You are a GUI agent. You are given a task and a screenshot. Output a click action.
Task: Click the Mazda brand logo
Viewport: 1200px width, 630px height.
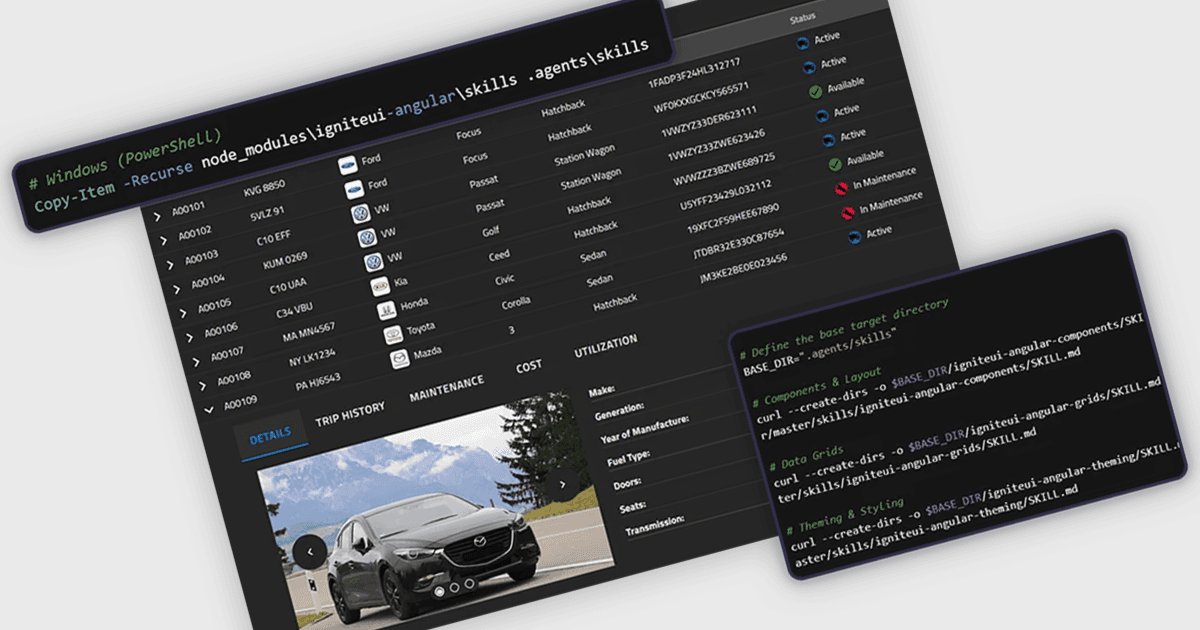coord(399,359)
